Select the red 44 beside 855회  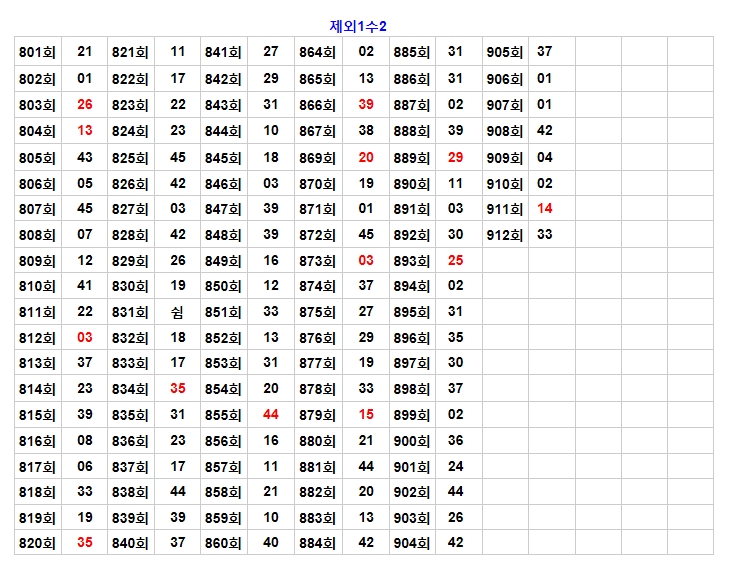click(271, 415)
